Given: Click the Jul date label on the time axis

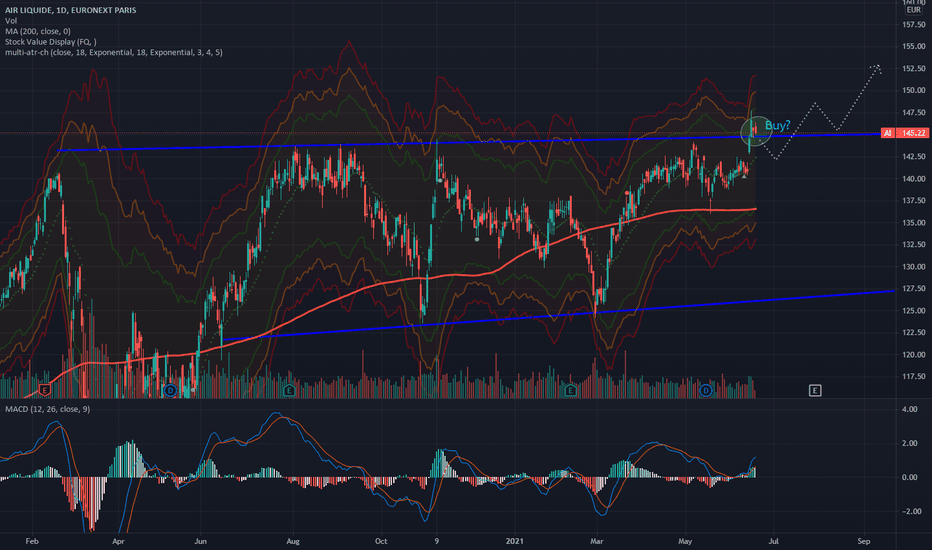Looking at the screenshot, I should [773, 541].
